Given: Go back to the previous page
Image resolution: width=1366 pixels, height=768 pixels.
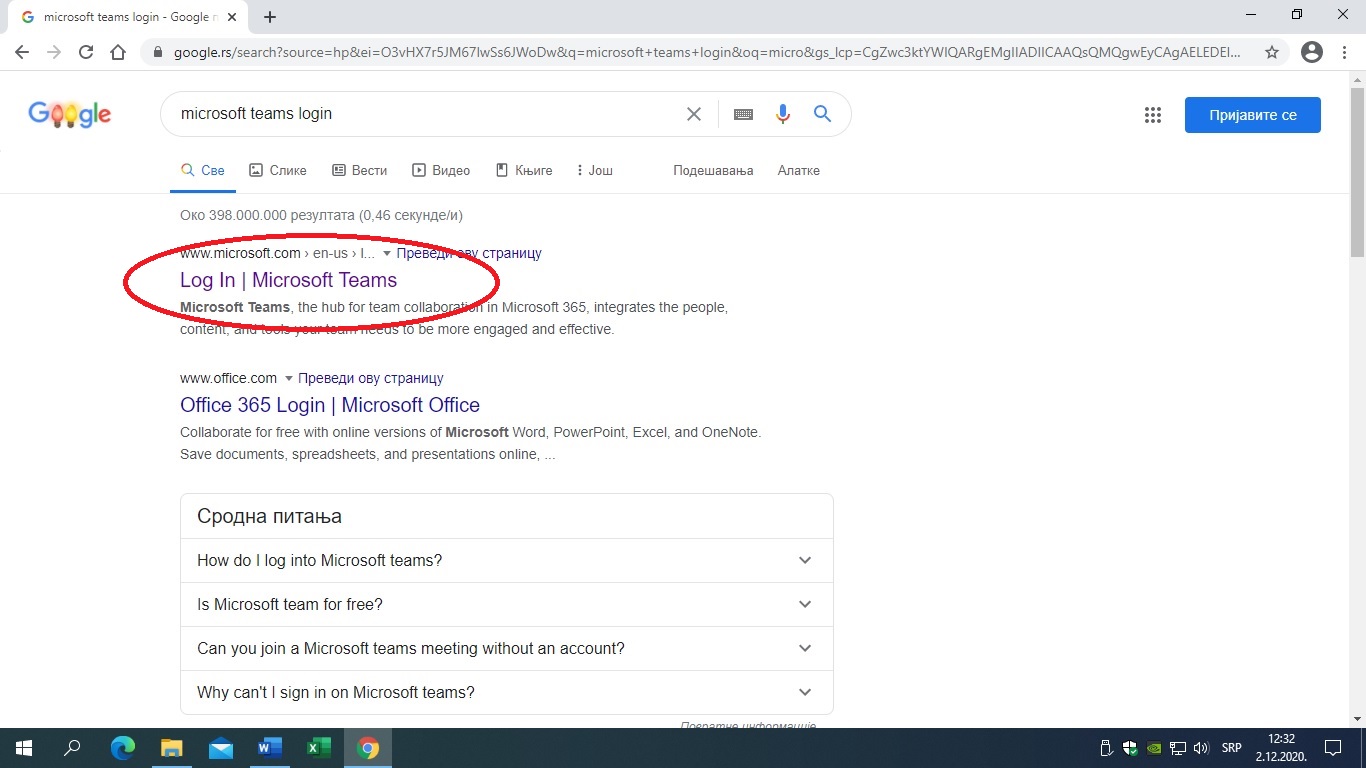Looking at the screenshot, I should (x=22, y=52).
